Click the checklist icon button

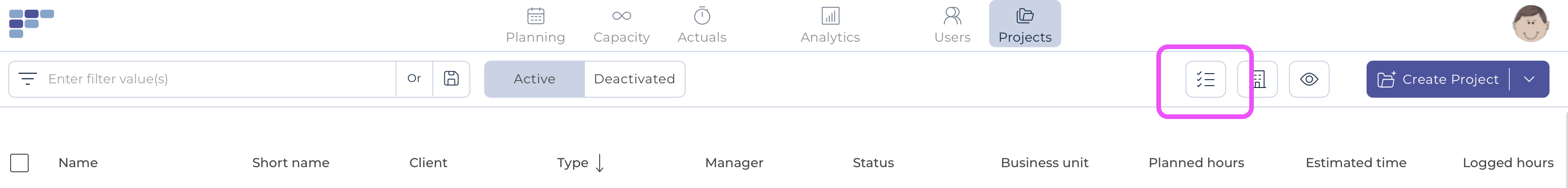[x=1205, y=79]
